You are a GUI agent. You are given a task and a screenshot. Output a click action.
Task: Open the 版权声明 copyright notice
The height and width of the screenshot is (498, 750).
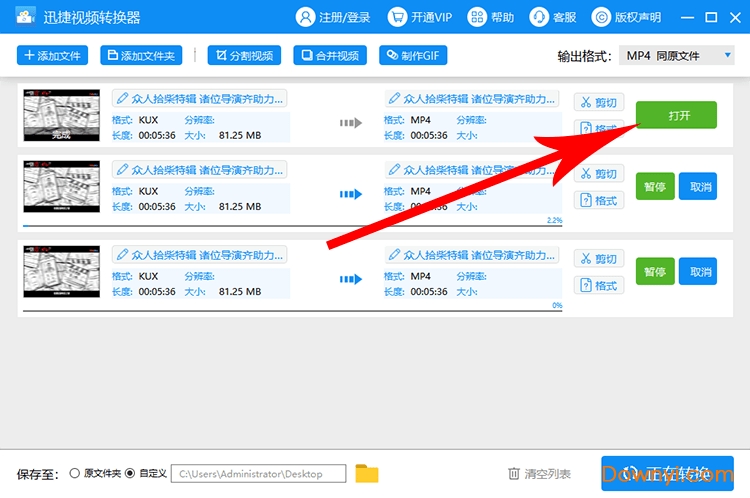tap(626, 17)
